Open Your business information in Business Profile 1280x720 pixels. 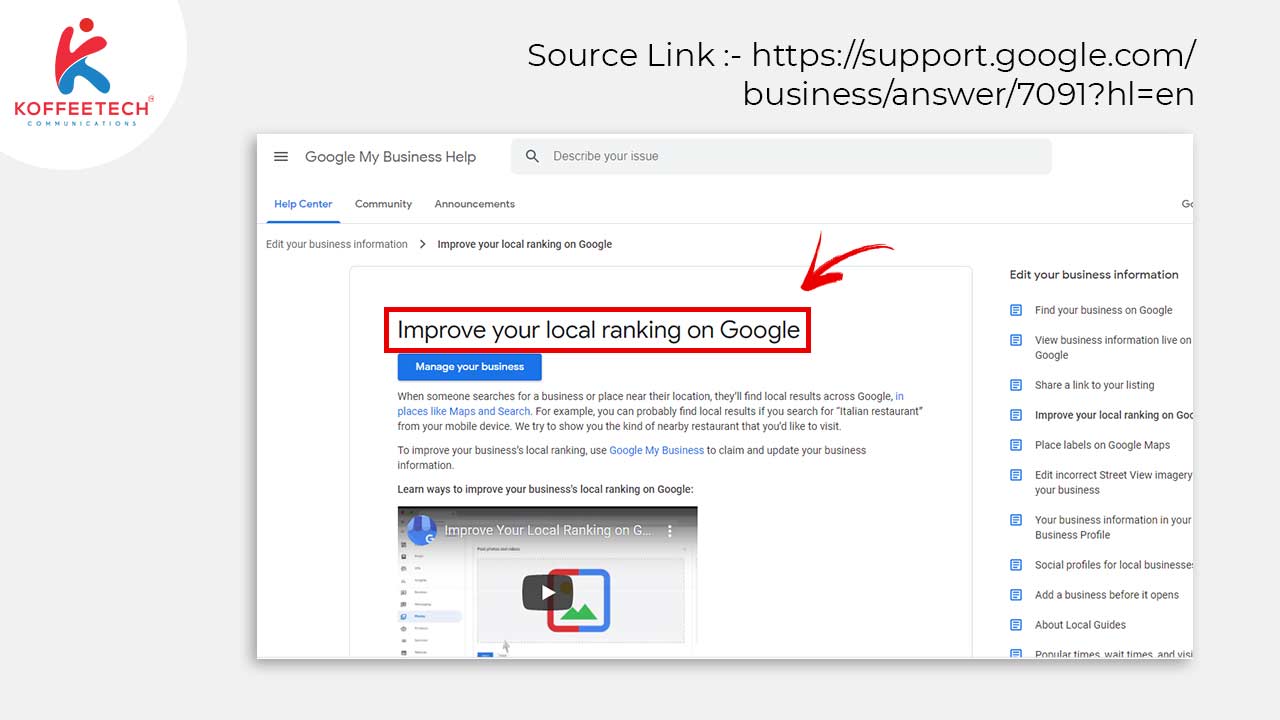(1113, 527)
